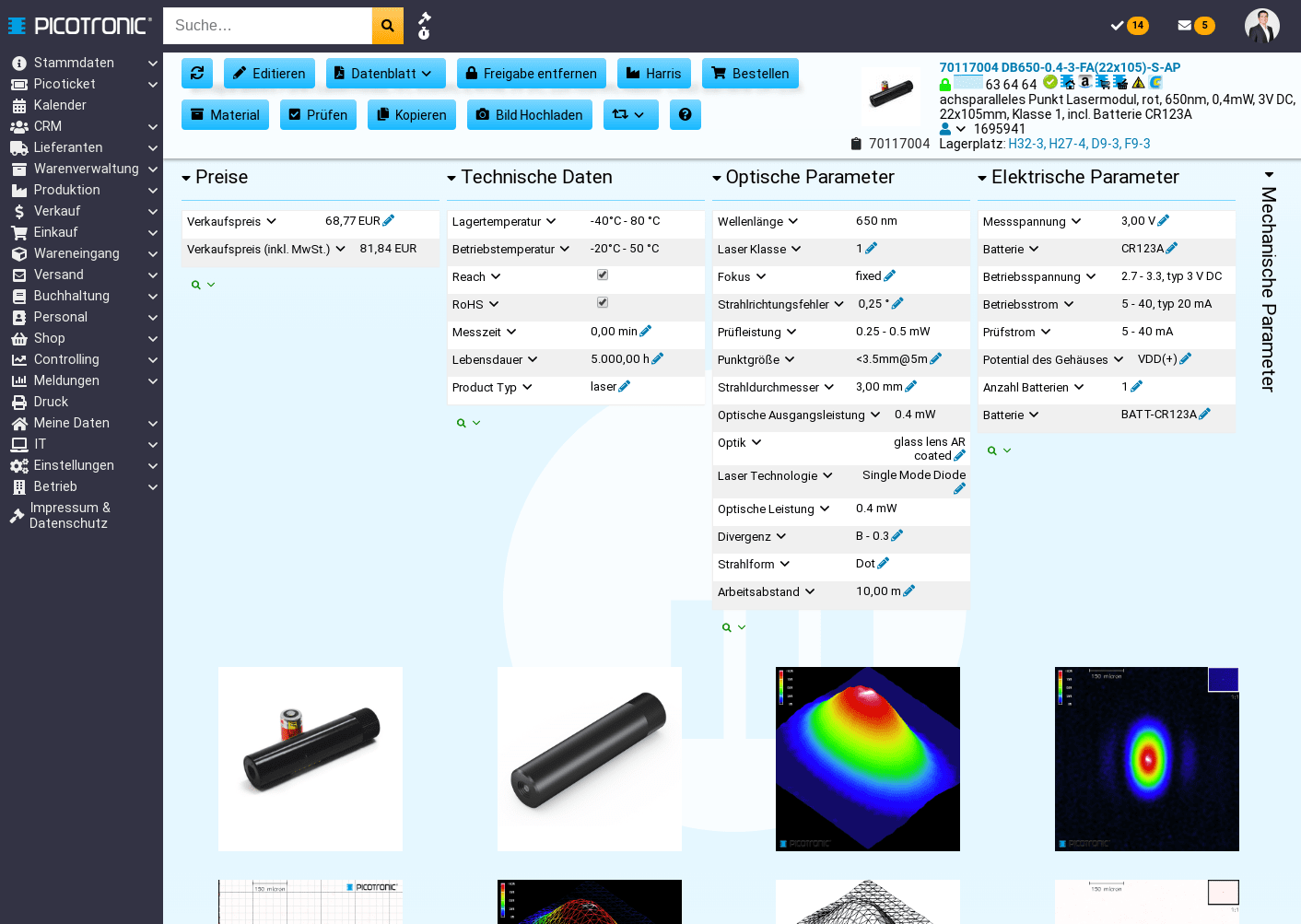Click the Amazon marketplace icon

tap(1085, 82)
